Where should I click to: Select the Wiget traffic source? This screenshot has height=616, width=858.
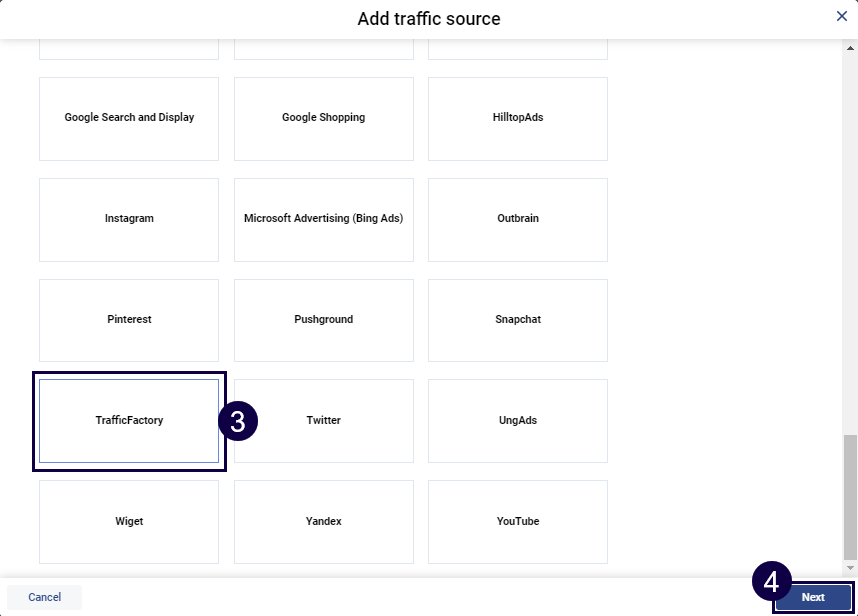pyautogui.click(x=128, y=521)
